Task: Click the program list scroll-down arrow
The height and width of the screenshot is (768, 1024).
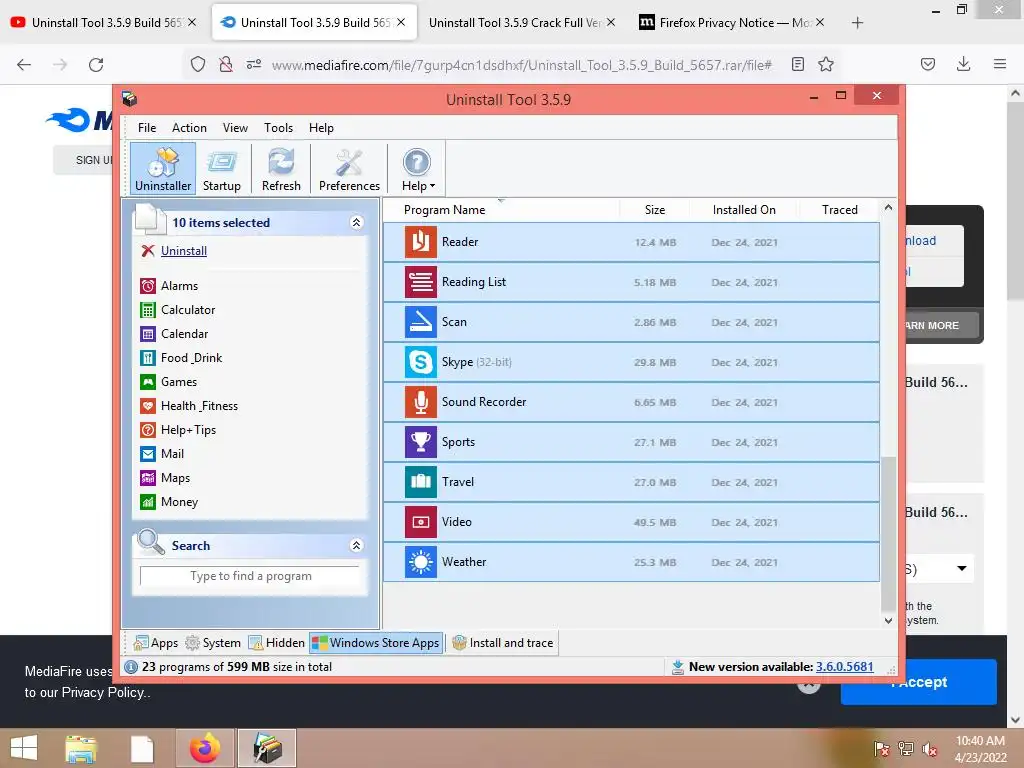Action: point(888,620)
